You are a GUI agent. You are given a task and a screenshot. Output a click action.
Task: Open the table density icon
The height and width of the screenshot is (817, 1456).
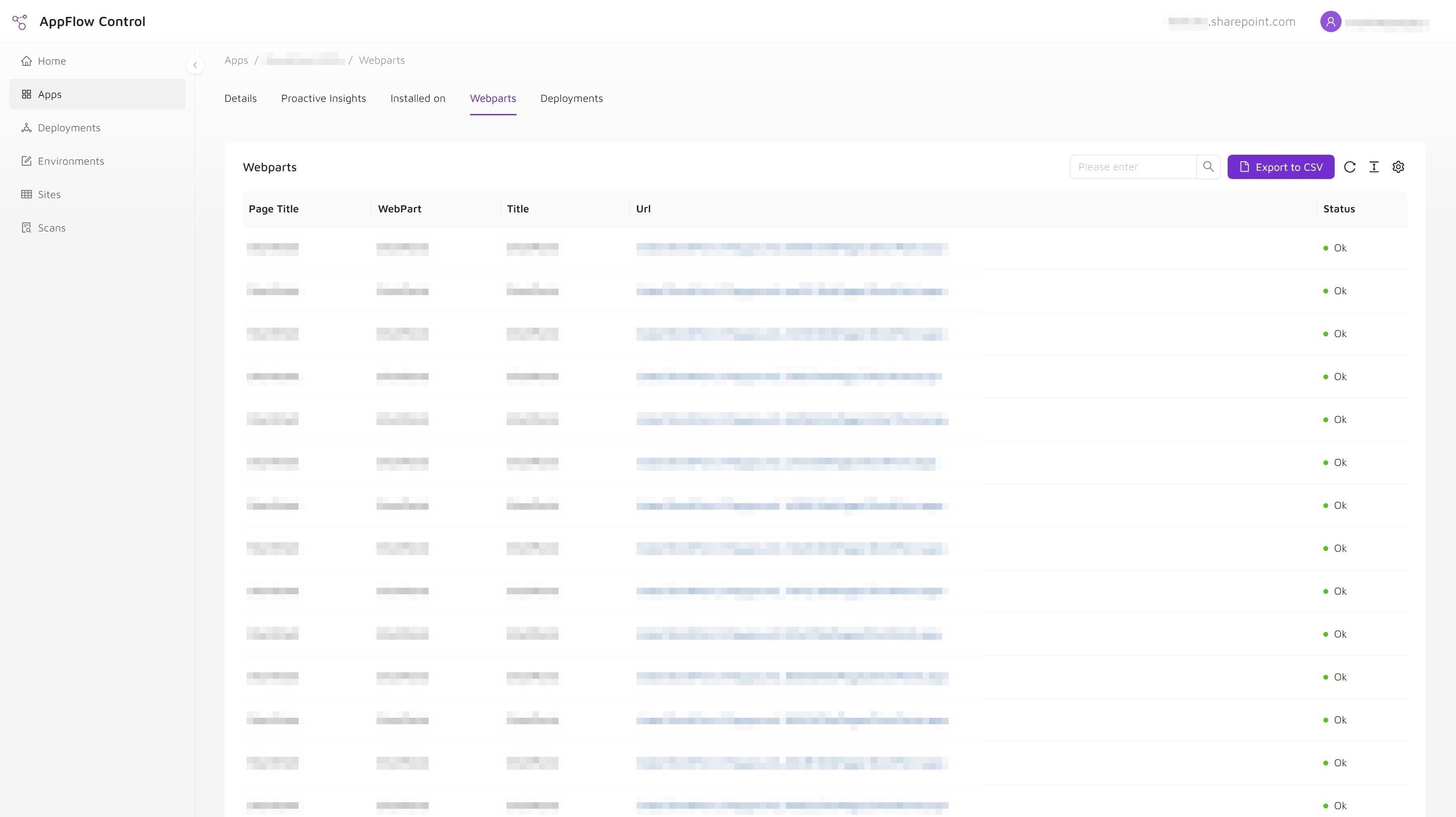point(1374,167)
